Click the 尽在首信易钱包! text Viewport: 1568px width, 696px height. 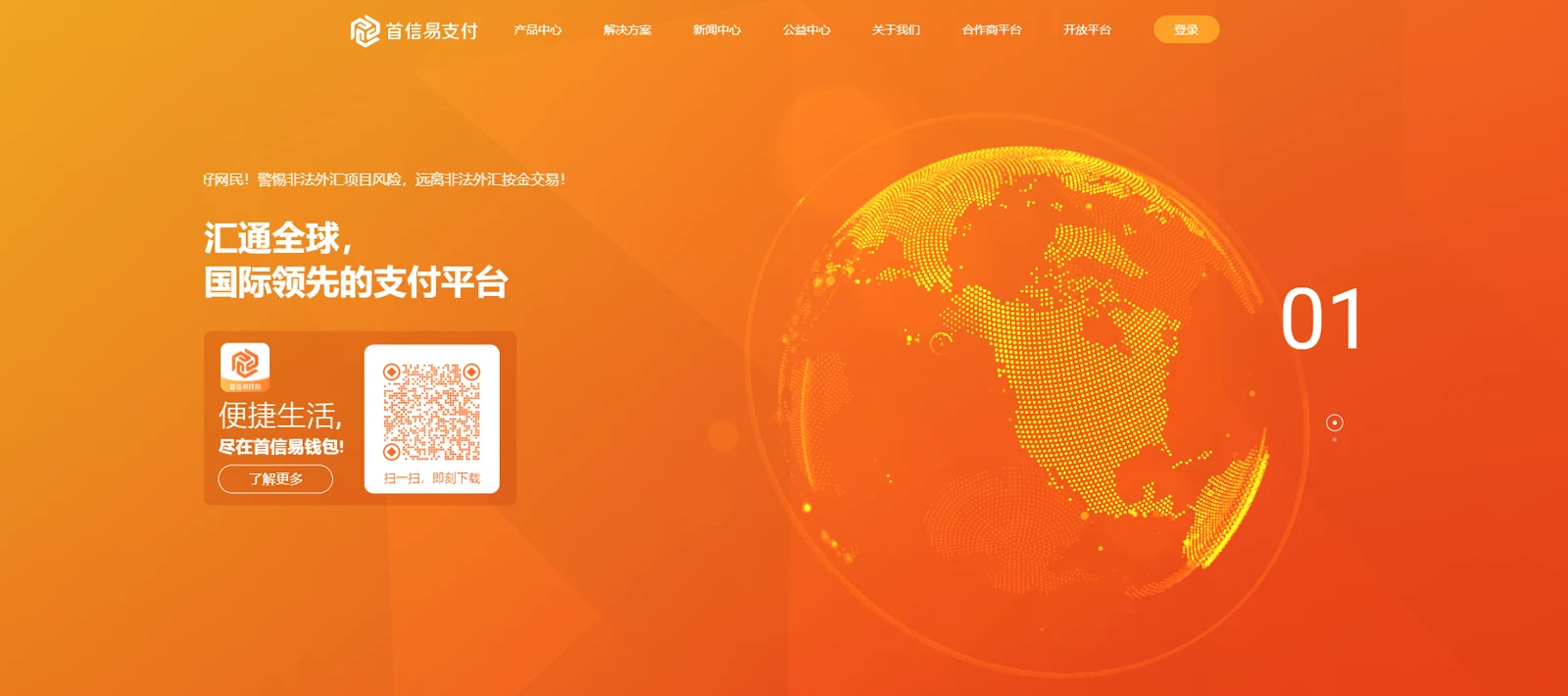281,447
